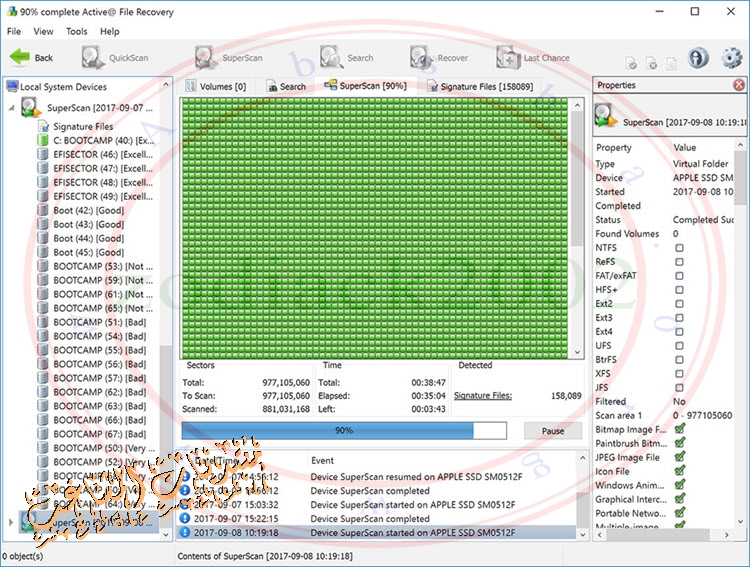Start SuperScan from the toolbar
The image size is (750, 567).
[229, 58]
